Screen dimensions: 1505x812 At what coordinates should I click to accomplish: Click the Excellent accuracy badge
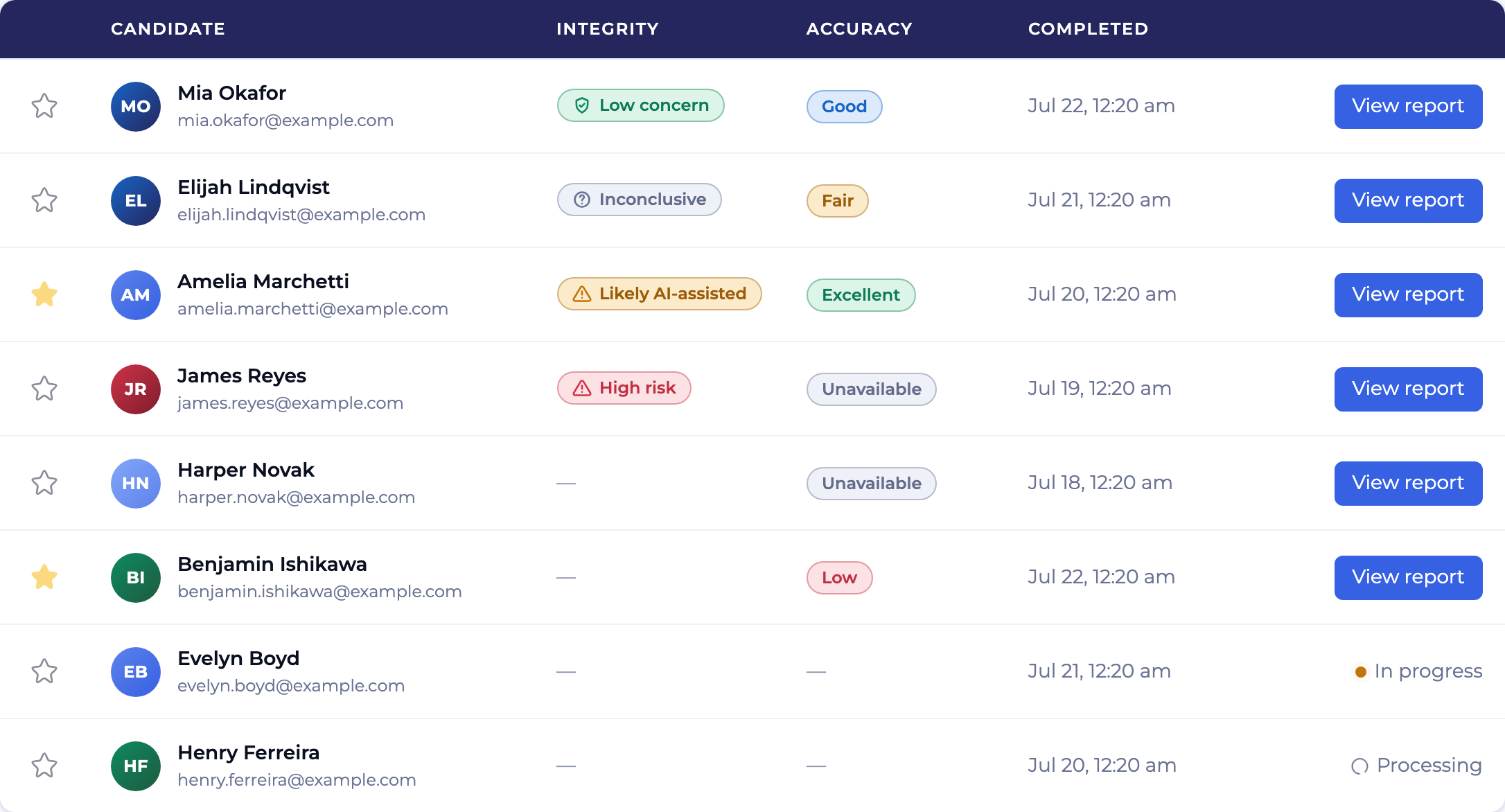pyautogui.click(x=861, y=295)
